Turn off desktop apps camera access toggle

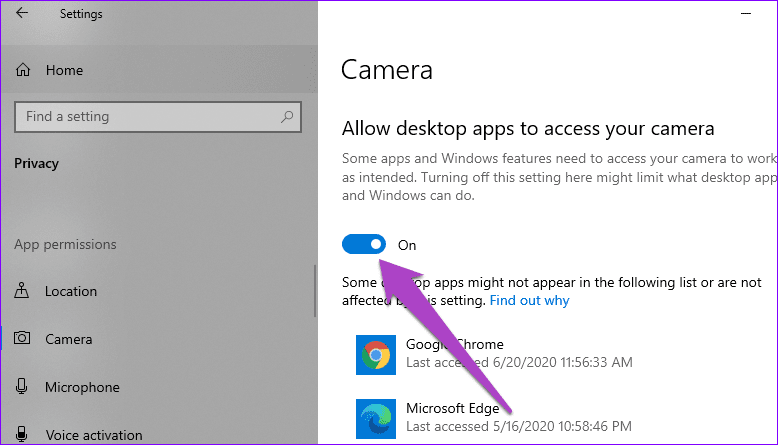coord(364,244)
